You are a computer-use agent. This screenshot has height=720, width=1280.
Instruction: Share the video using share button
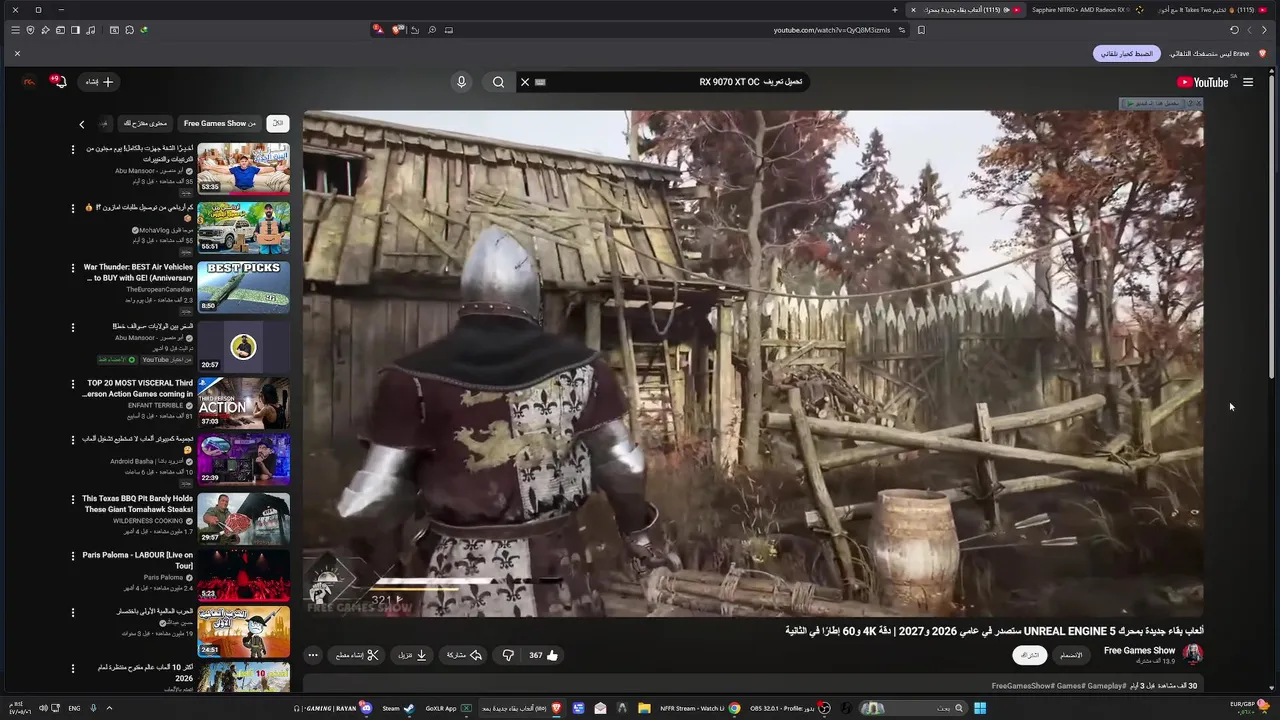[x=464, y=655]
